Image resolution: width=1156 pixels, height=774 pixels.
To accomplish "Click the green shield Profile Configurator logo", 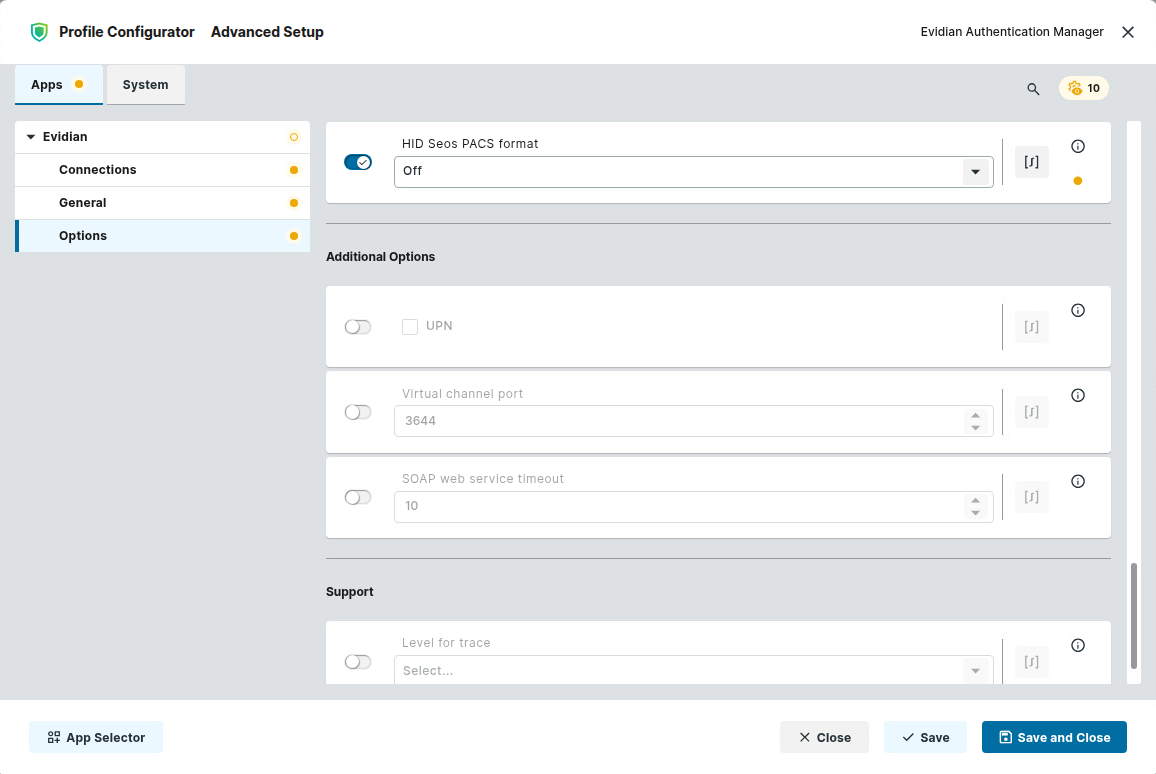I will click(39, 32).
